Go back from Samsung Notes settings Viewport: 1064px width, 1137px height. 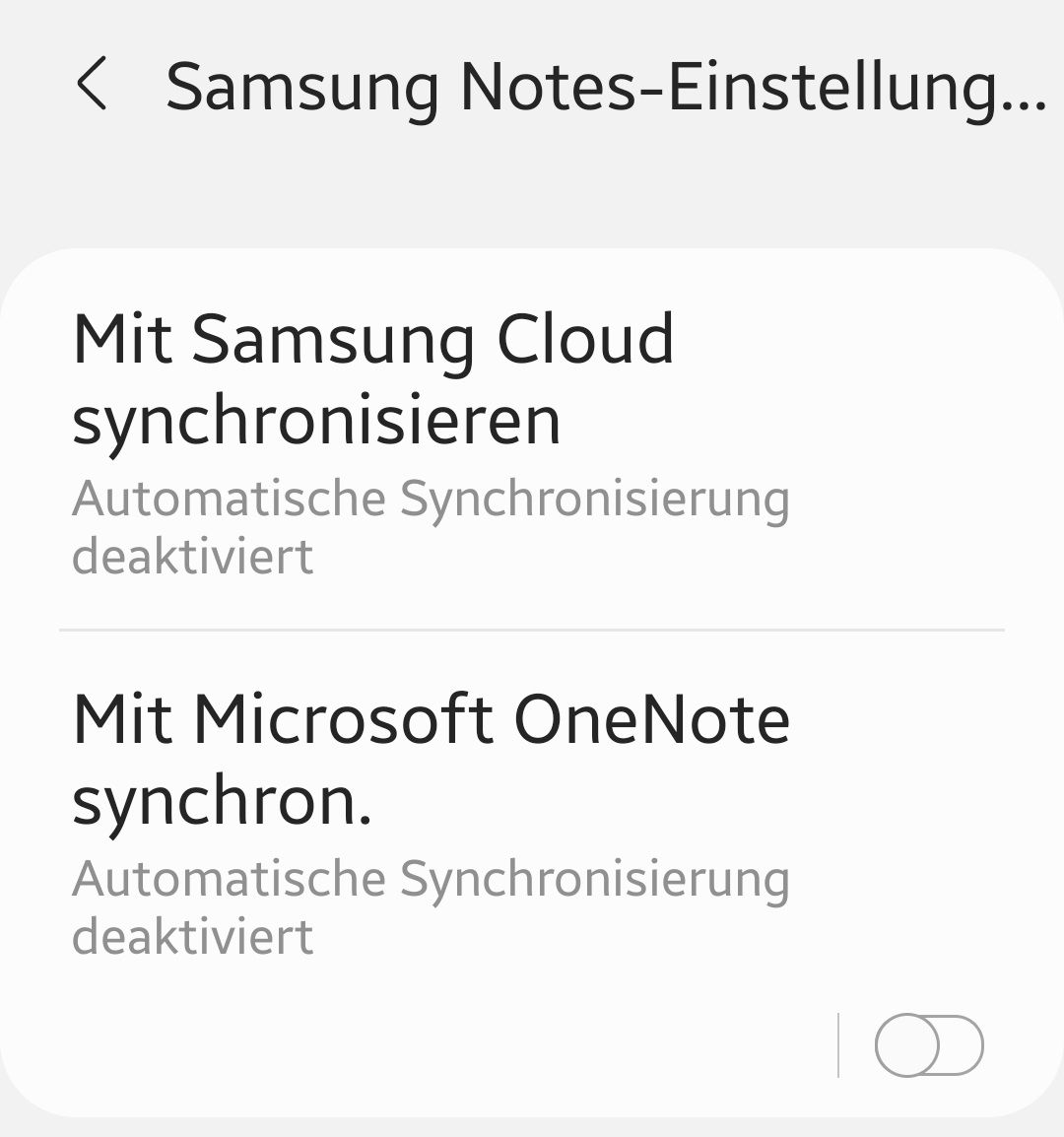pos(92,84)
